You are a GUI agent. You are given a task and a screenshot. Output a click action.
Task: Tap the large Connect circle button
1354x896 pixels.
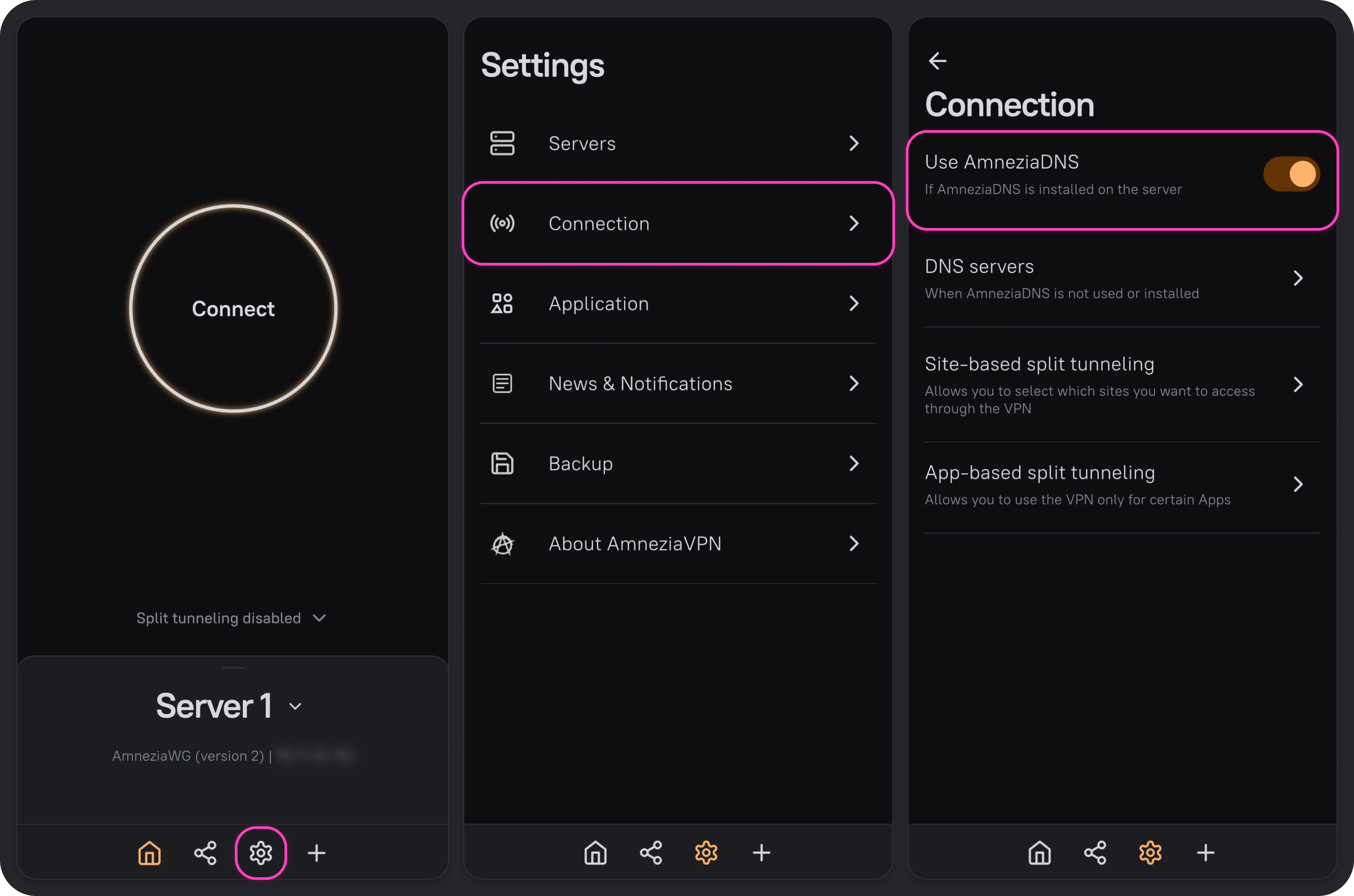point(233,309)
